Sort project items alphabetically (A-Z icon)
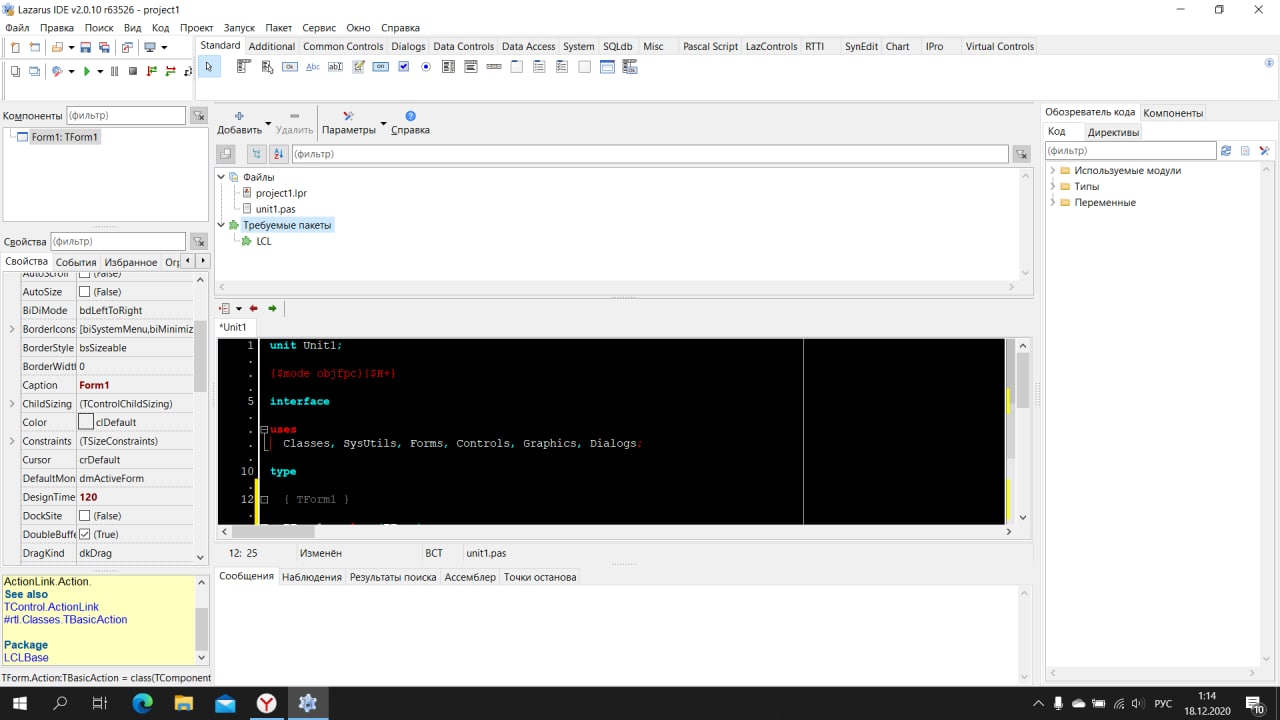 point(279,154)
